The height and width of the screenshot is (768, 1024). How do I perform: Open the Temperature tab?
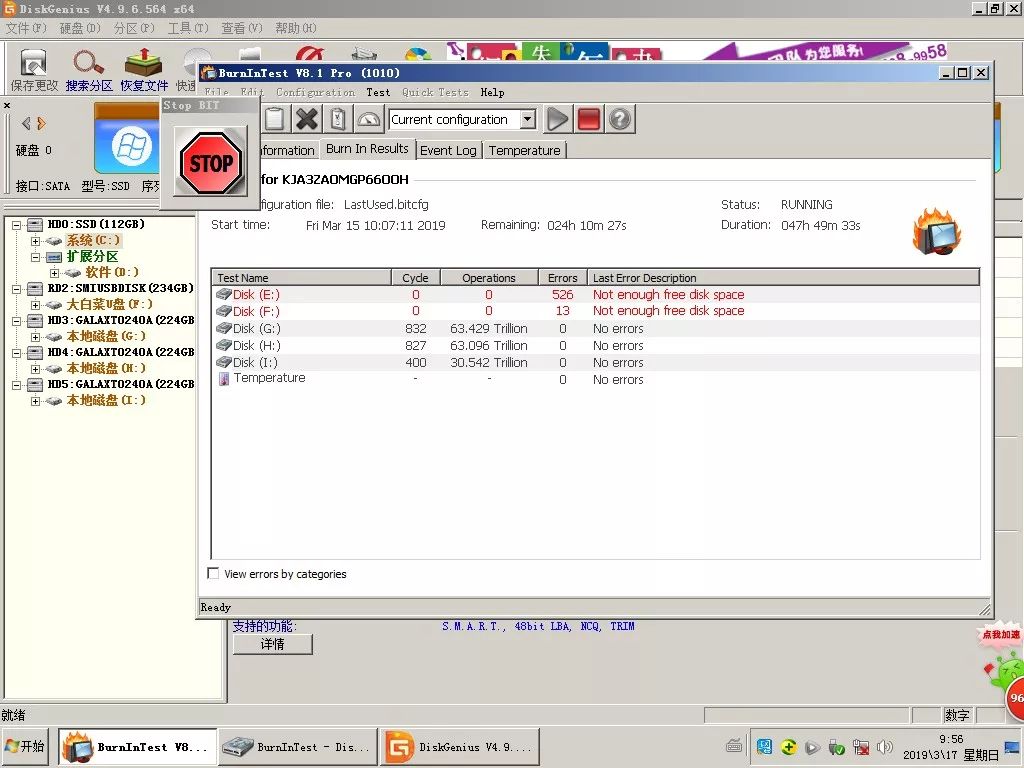point(524,150)
